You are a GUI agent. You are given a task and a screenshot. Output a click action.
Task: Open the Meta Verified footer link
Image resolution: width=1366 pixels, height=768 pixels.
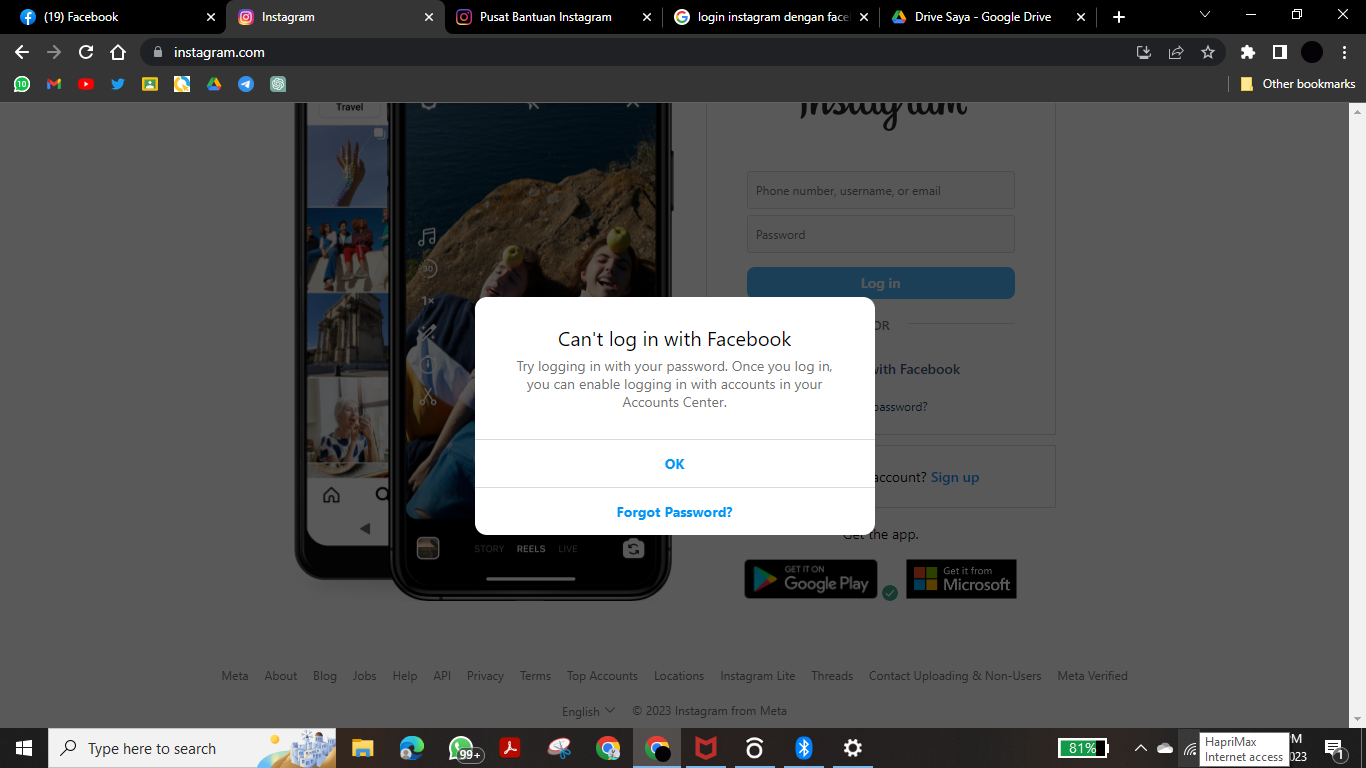point(1092,676)
